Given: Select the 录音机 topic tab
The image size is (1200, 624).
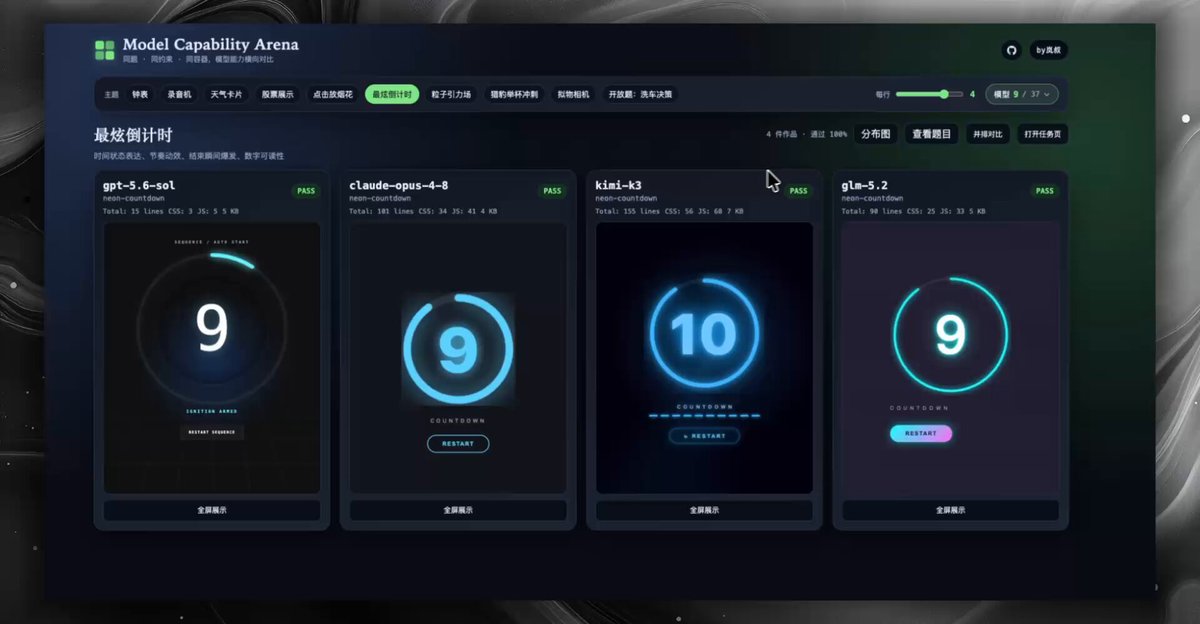Looking at the screenshot, I should point(179,94).
